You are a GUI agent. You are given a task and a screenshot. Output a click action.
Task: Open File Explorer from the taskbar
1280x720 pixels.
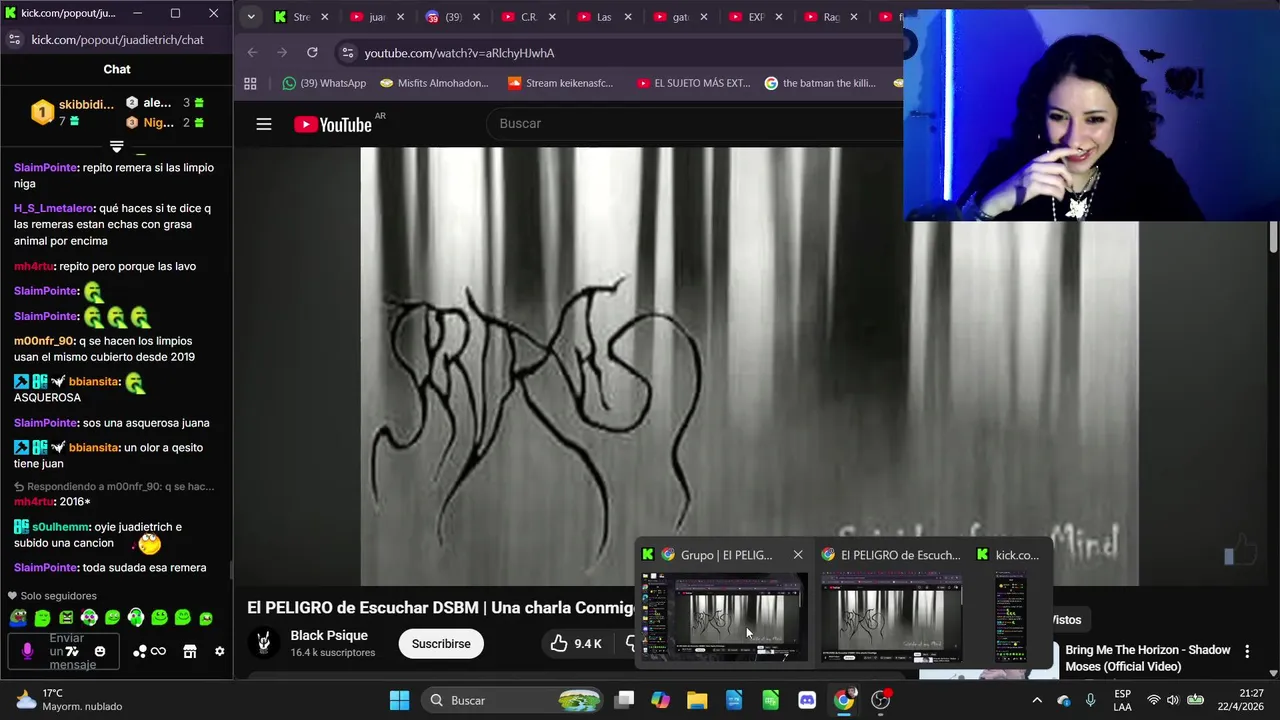(x=697, y=700)
